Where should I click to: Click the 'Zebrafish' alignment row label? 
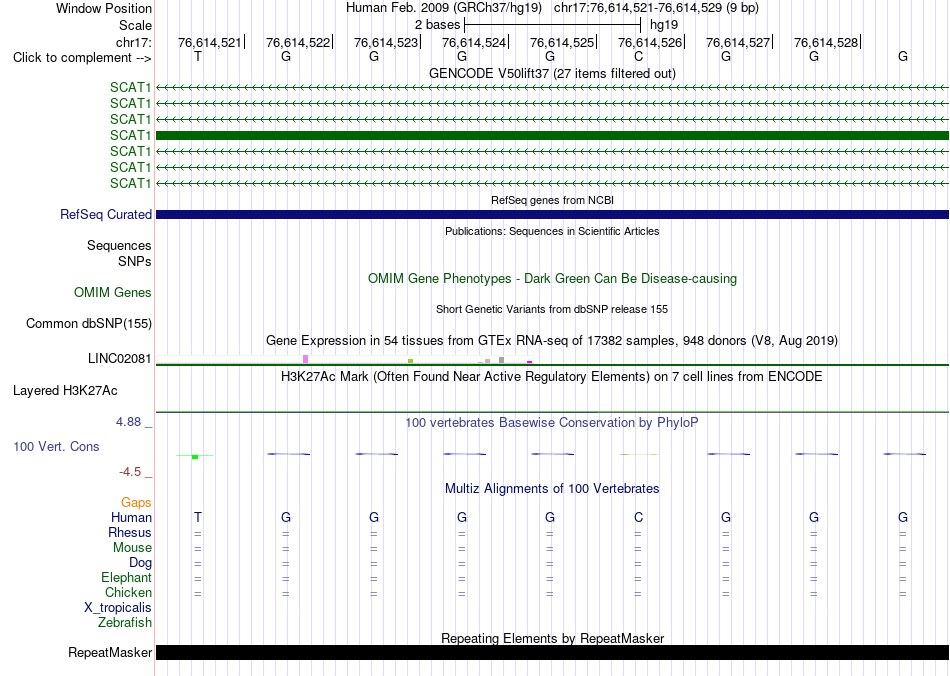(x=125, y=622)
